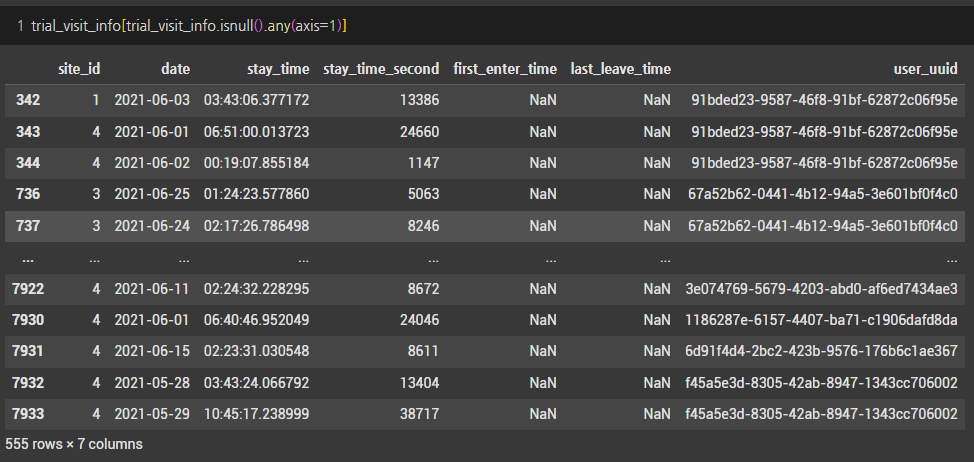
Task: Click the highlighted row index 737
Action: (x=29, y=226)
